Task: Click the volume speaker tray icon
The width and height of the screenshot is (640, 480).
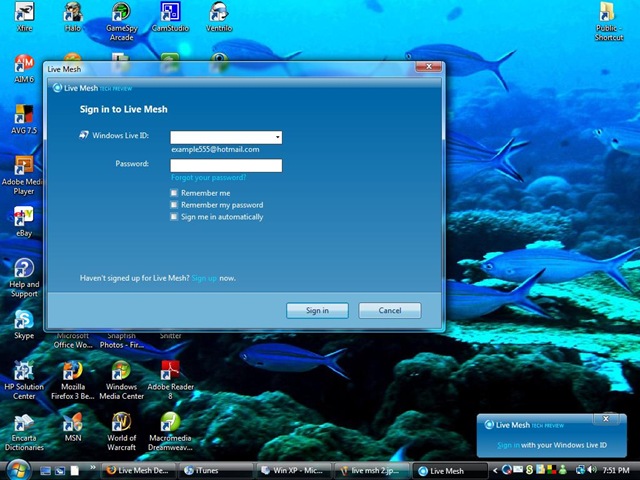Action: click(x=592, y=470)
